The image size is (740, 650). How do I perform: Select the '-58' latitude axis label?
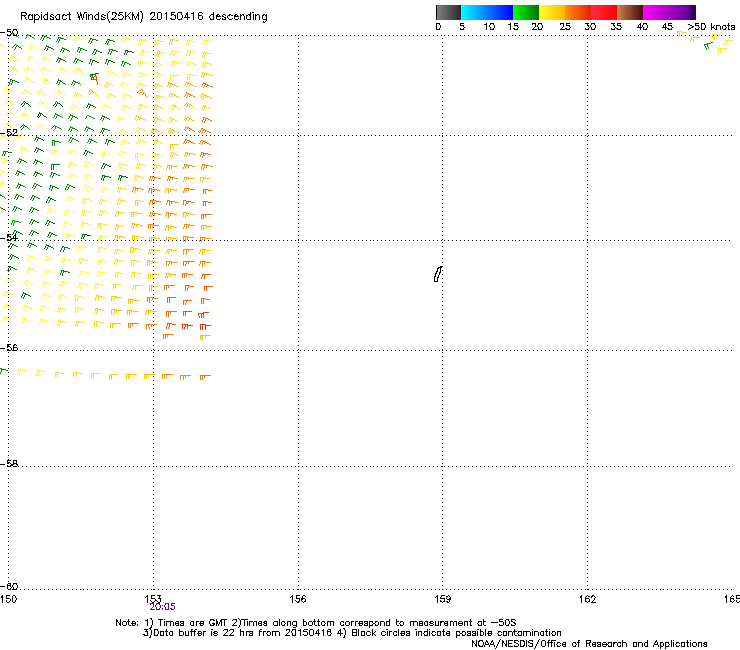[x=9, y=464]
